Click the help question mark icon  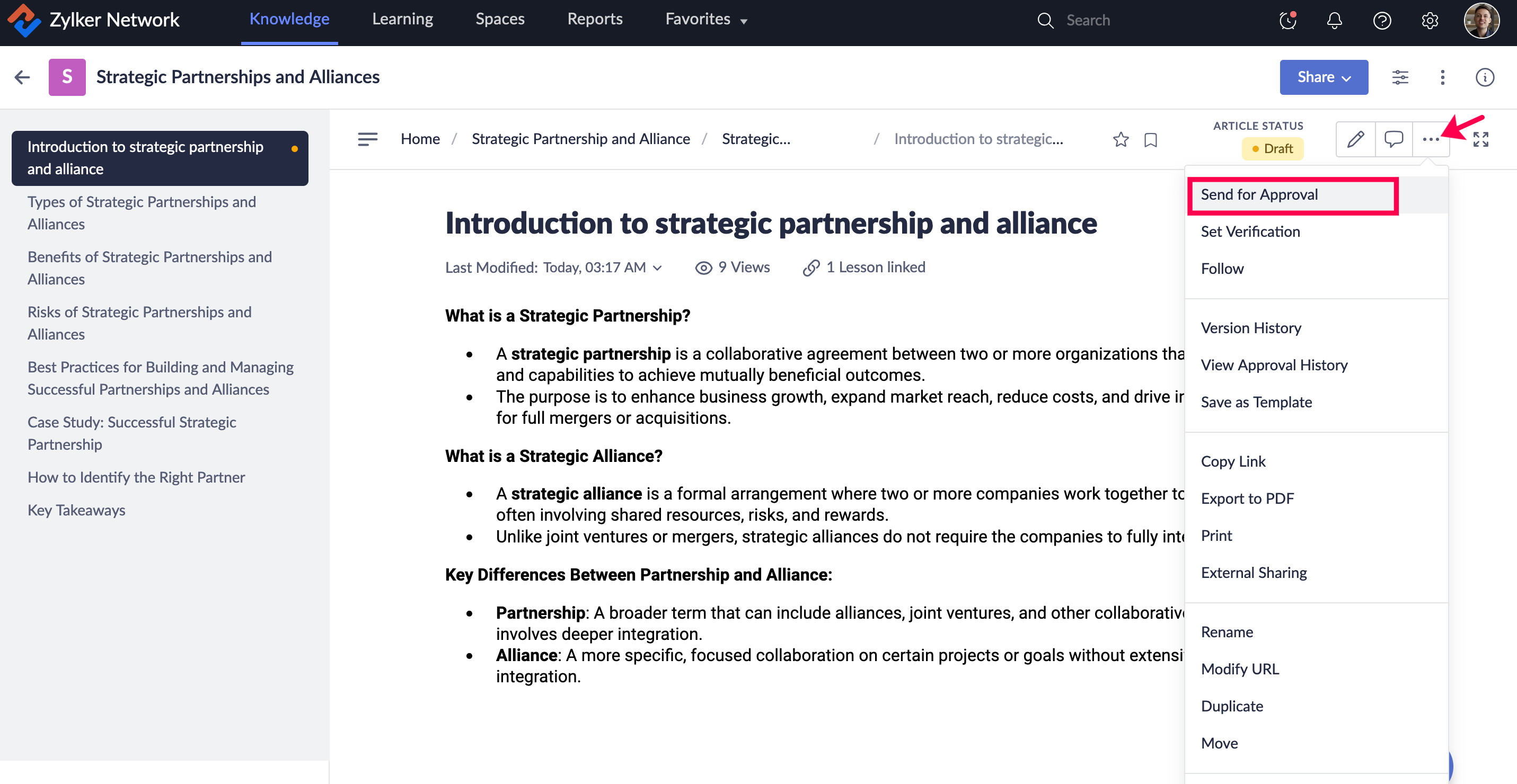point(1381,21)
